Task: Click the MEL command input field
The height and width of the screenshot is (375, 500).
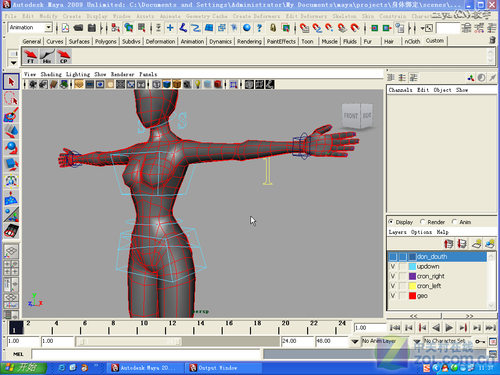Action: (146, 354)
